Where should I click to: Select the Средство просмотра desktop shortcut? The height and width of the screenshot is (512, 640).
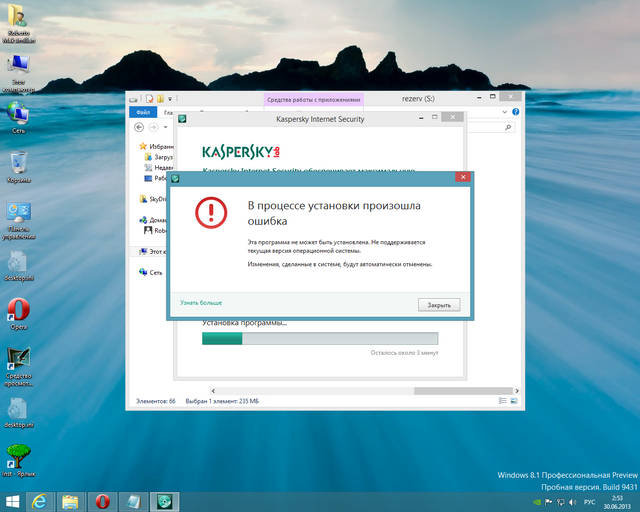coord(18,367)
